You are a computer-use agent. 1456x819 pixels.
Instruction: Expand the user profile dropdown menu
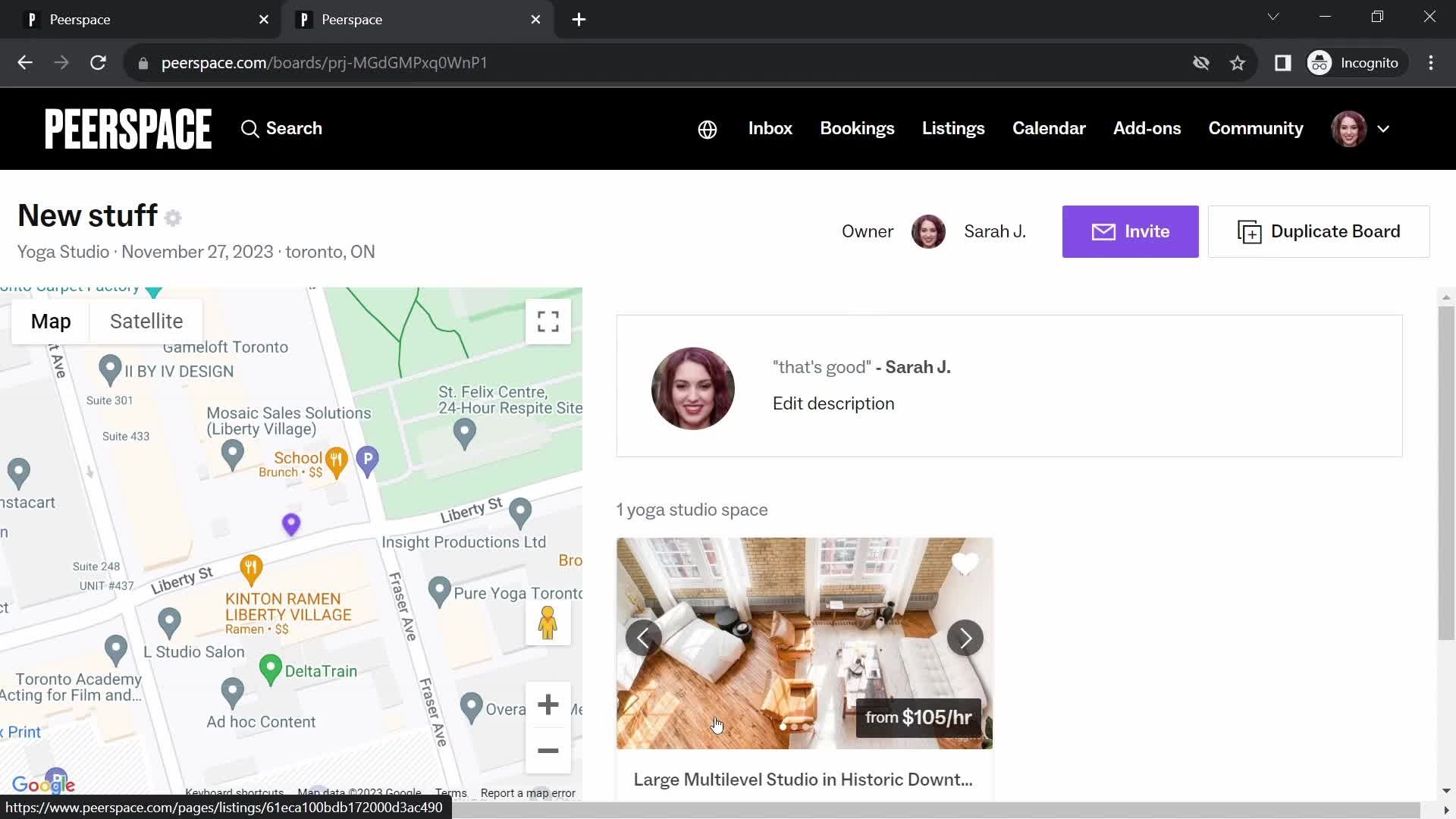coord(1384,128)
